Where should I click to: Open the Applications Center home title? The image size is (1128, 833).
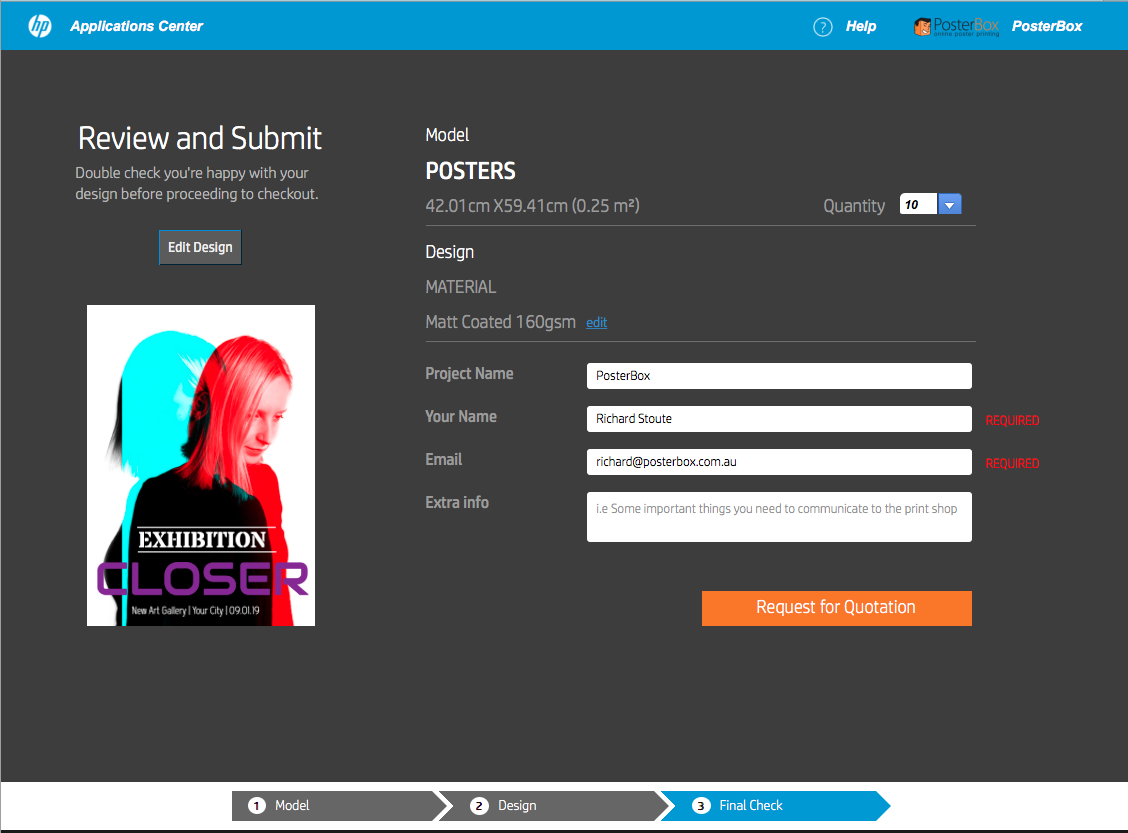click(136, 26)
